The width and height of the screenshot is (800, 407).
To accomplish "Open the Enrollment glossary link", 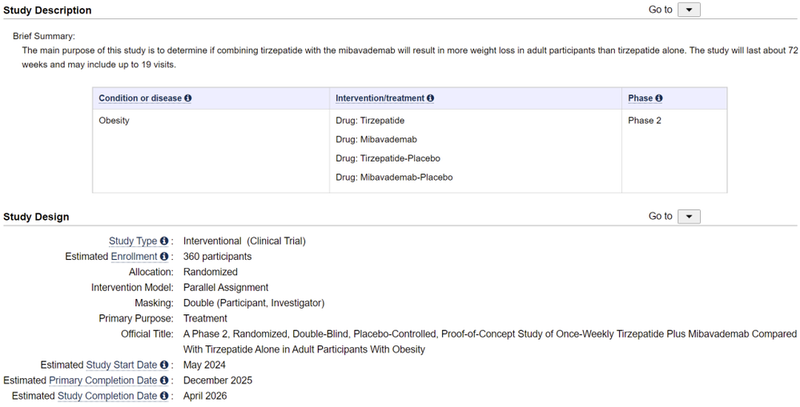I will coord(134,256).
